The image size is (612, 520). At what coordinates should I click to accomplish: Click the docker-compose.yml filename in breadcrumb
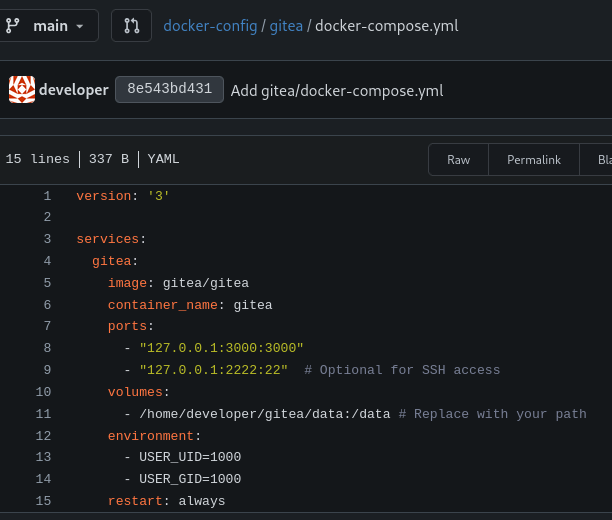pyautogui.click(x=387, y=26)
